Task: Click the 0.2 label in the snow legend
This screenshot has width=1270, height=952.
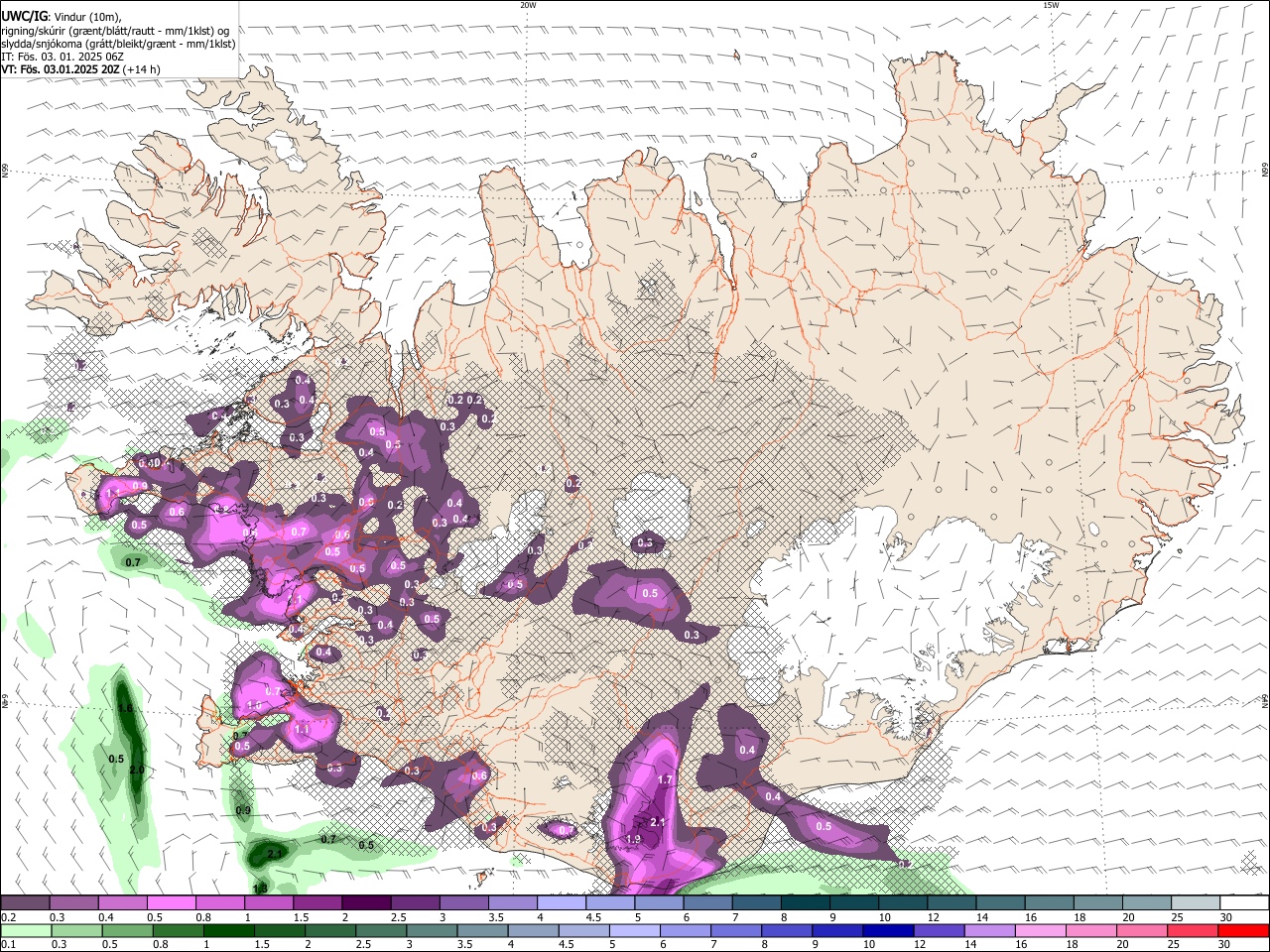Action: coord(8,917)
